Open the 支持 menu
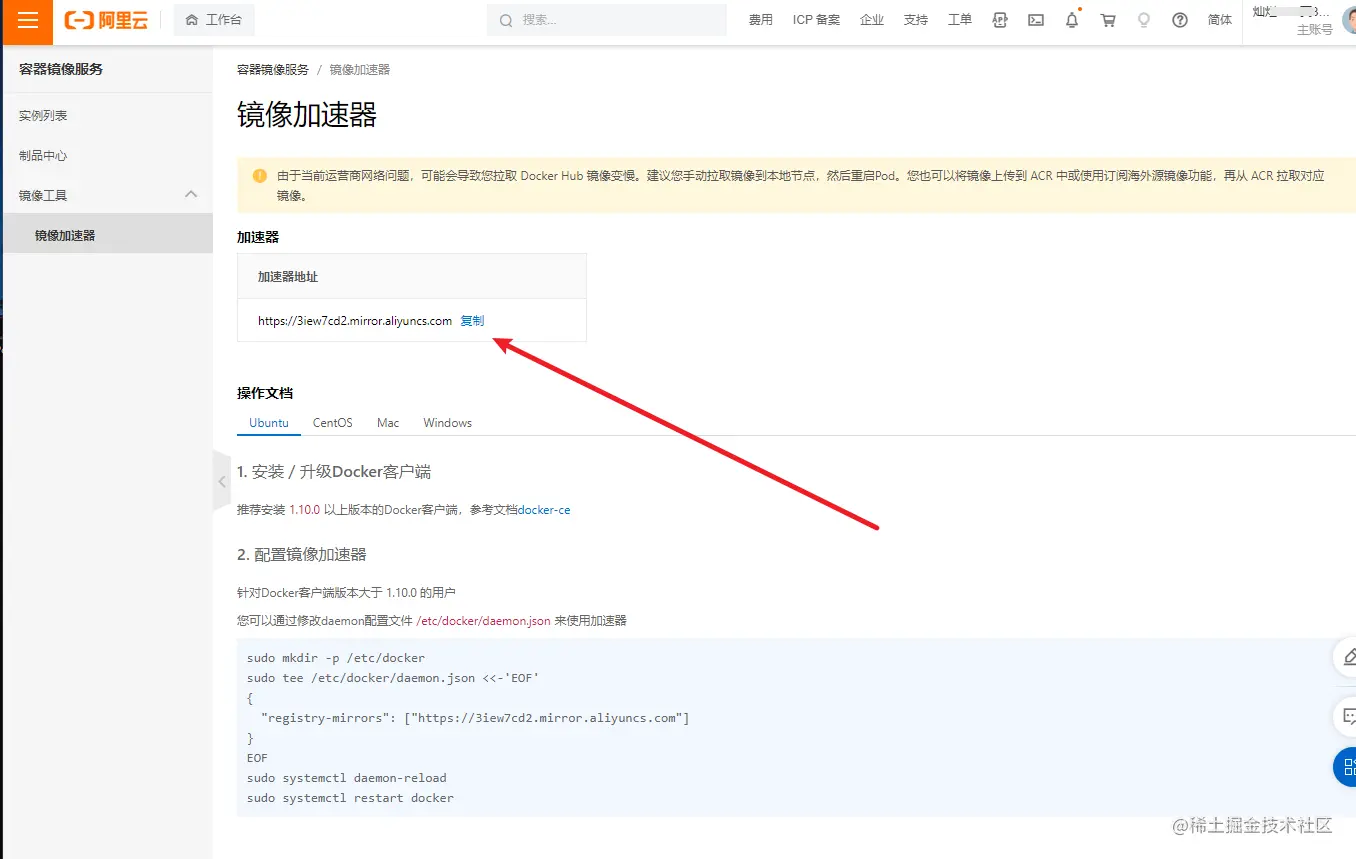1356x859 pixels. pyautogui.click(x=916, y=20)
